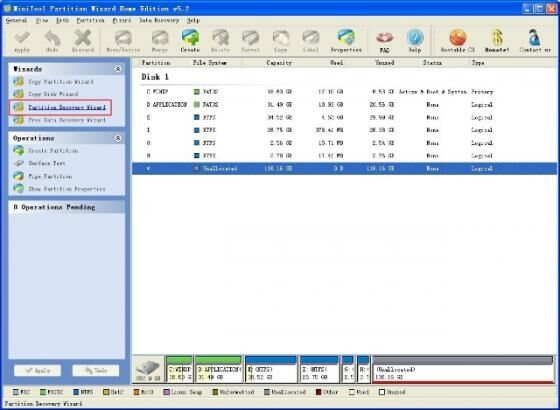
Task: Click the Status column header
Action: click(x=432, y=63)
